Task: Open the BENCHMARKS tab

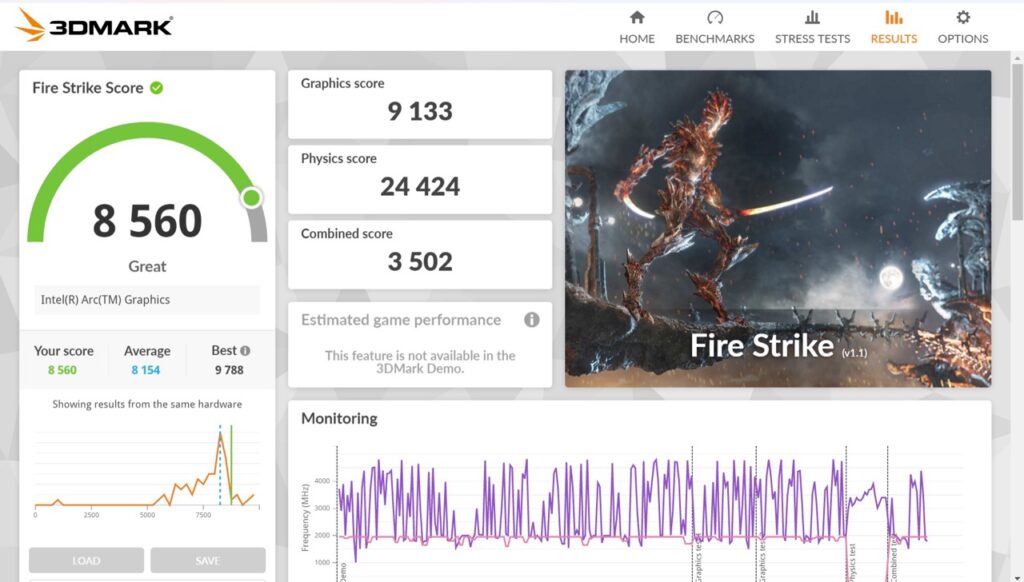Action: [x=714, y=38]
